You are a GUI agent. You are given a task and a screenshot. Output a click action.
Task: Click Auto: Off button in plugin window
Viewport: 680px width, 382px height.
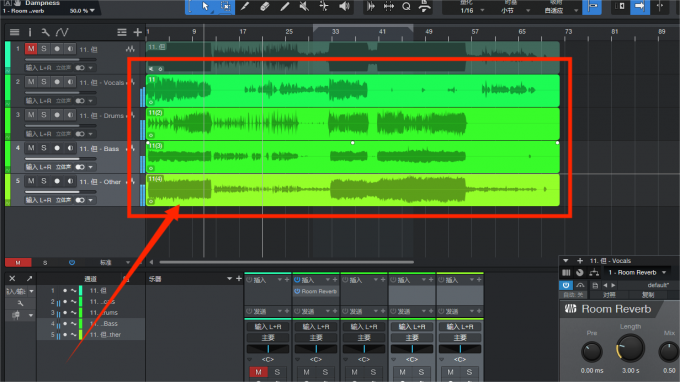tap(573, 295)
